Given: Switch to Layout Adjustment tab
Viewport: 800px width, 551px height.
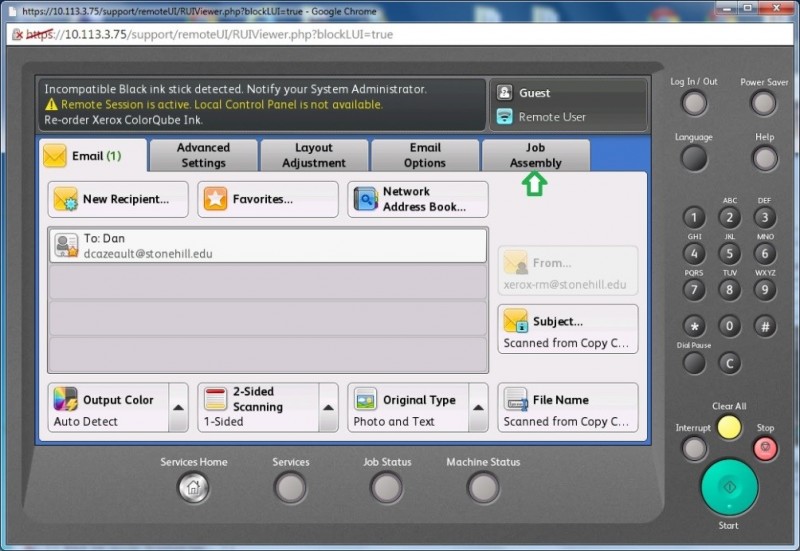Looking at the screenshot, I should tap(314, 155).
